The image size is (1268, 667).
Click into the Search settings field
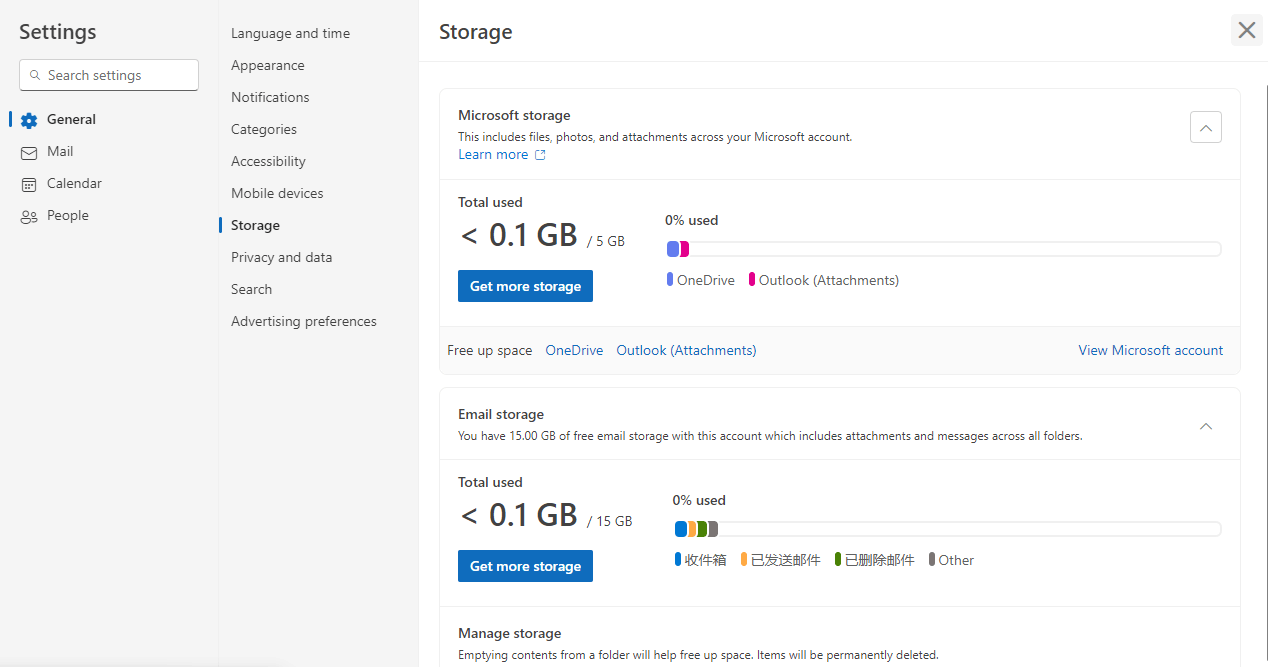[x=109, y=75]
